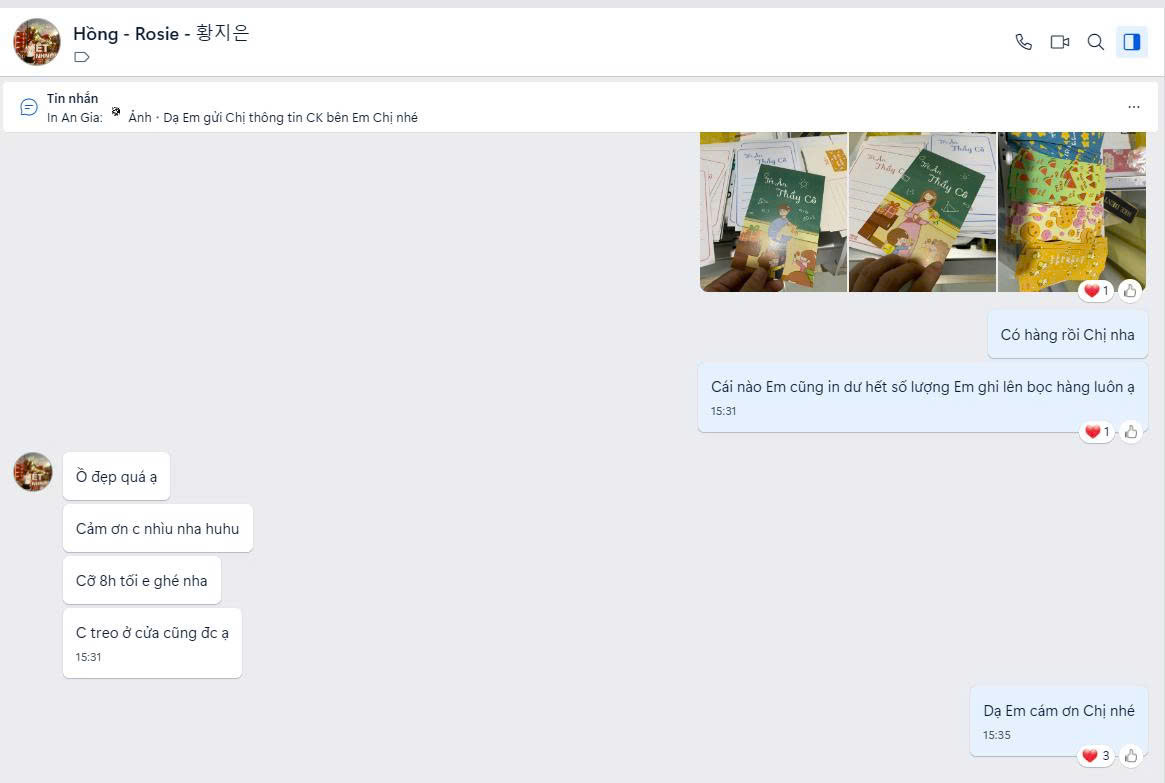
Task: Open the contact avatar in chat header
Action: click(x=37, y=42)
